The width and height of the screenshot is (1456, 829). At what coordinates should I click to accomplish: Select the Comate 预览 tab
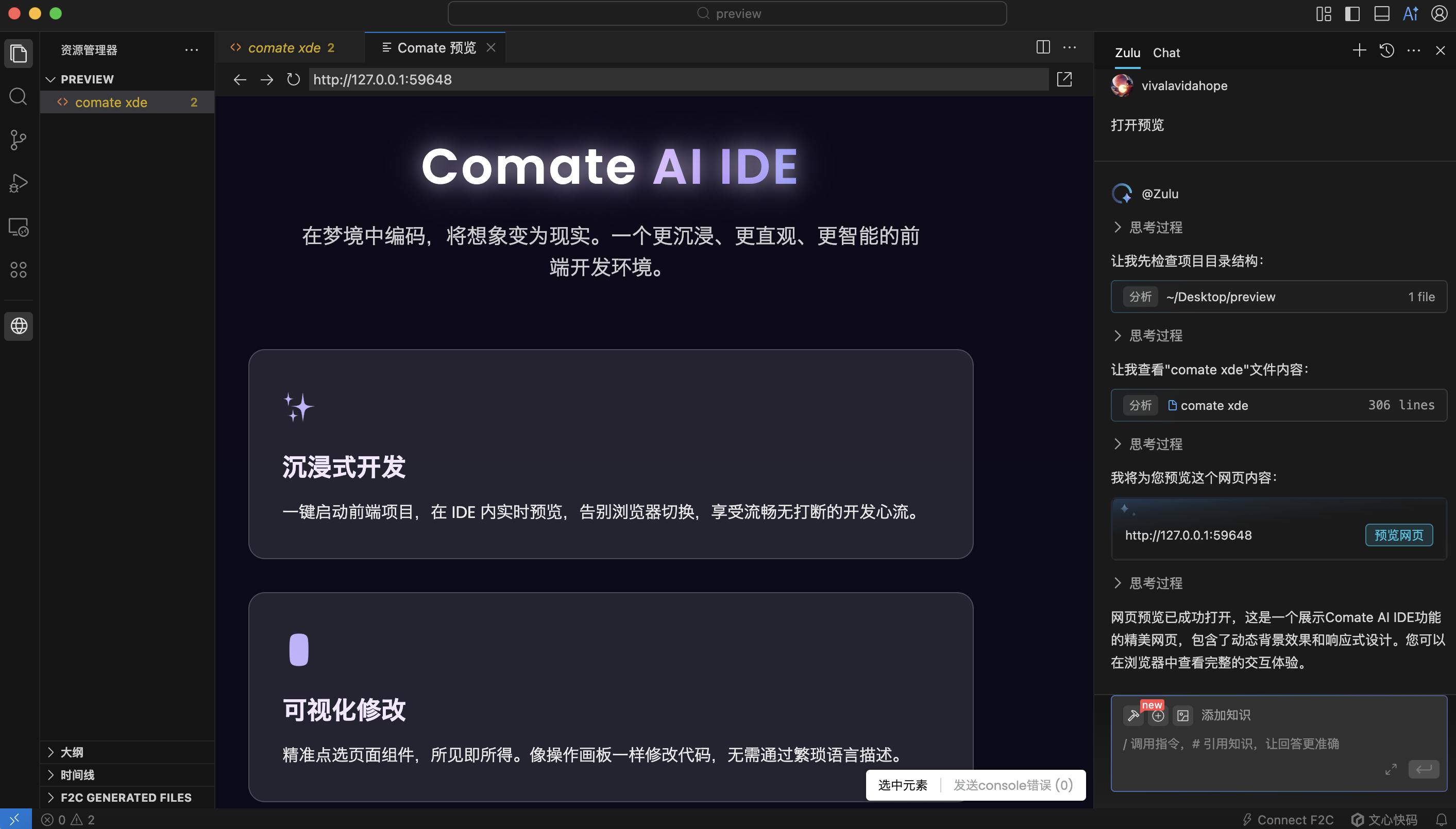436,48
